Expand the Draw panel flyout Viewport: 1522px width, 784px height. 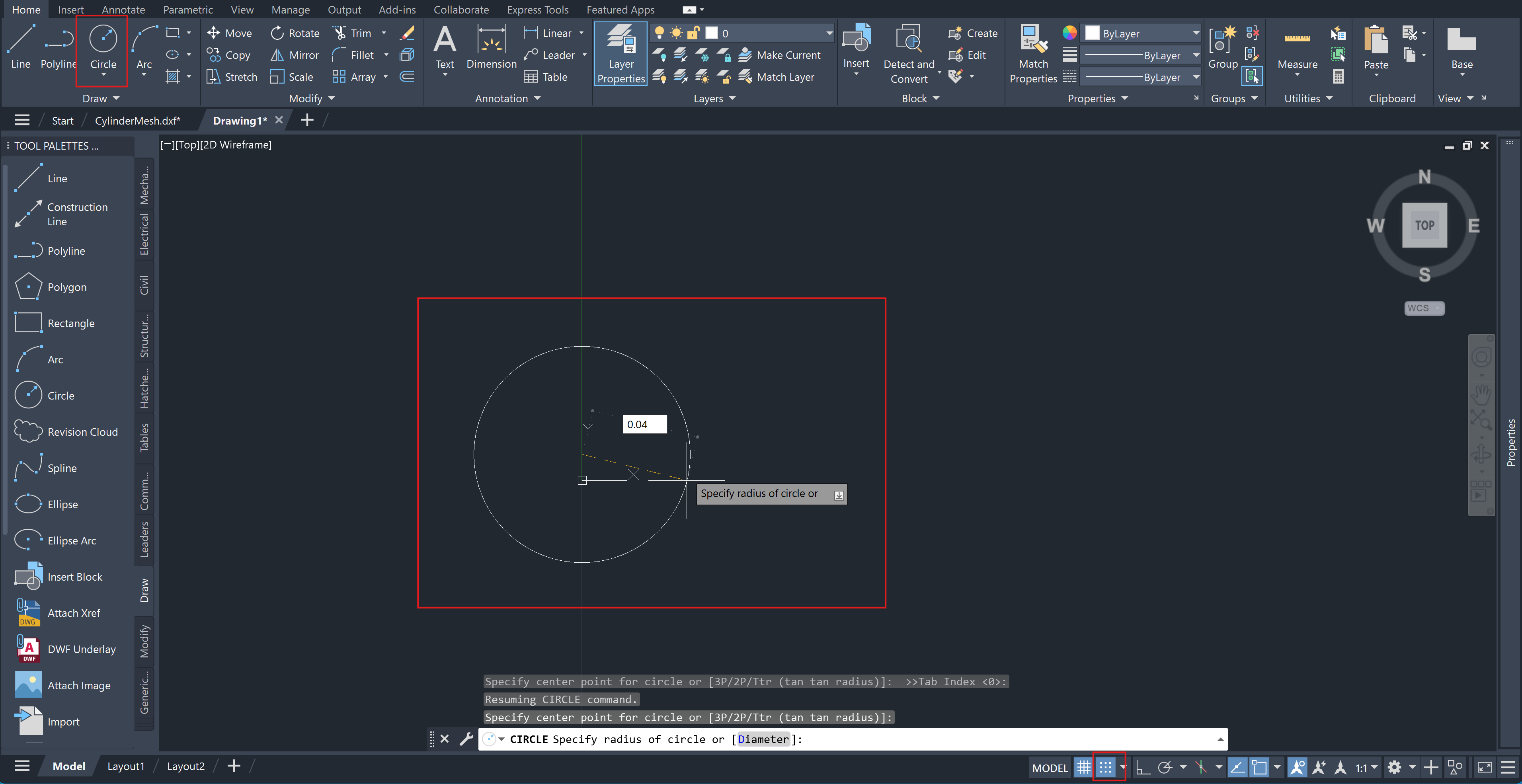(x=101, y=98)
